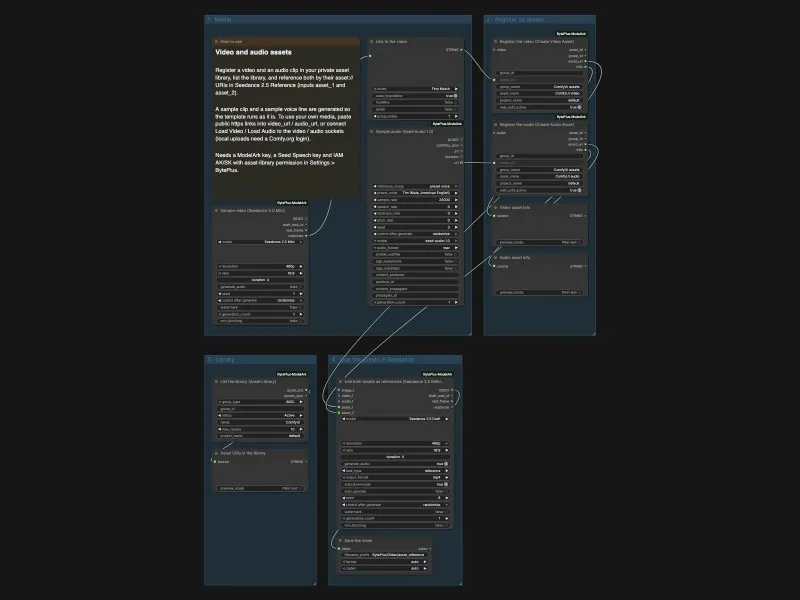Toggle auto_download in Seedance reference node
Image resolution: width=800 pixels, height=600 pixels.
point(395,484)
